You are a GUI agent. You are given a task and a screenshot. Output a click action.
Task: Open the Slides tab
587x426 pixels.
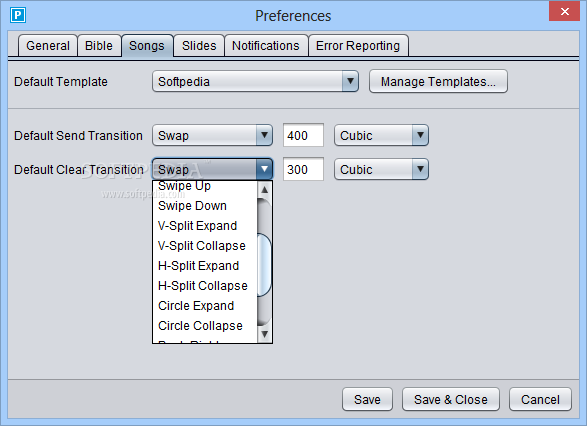(x=199, y=46)
